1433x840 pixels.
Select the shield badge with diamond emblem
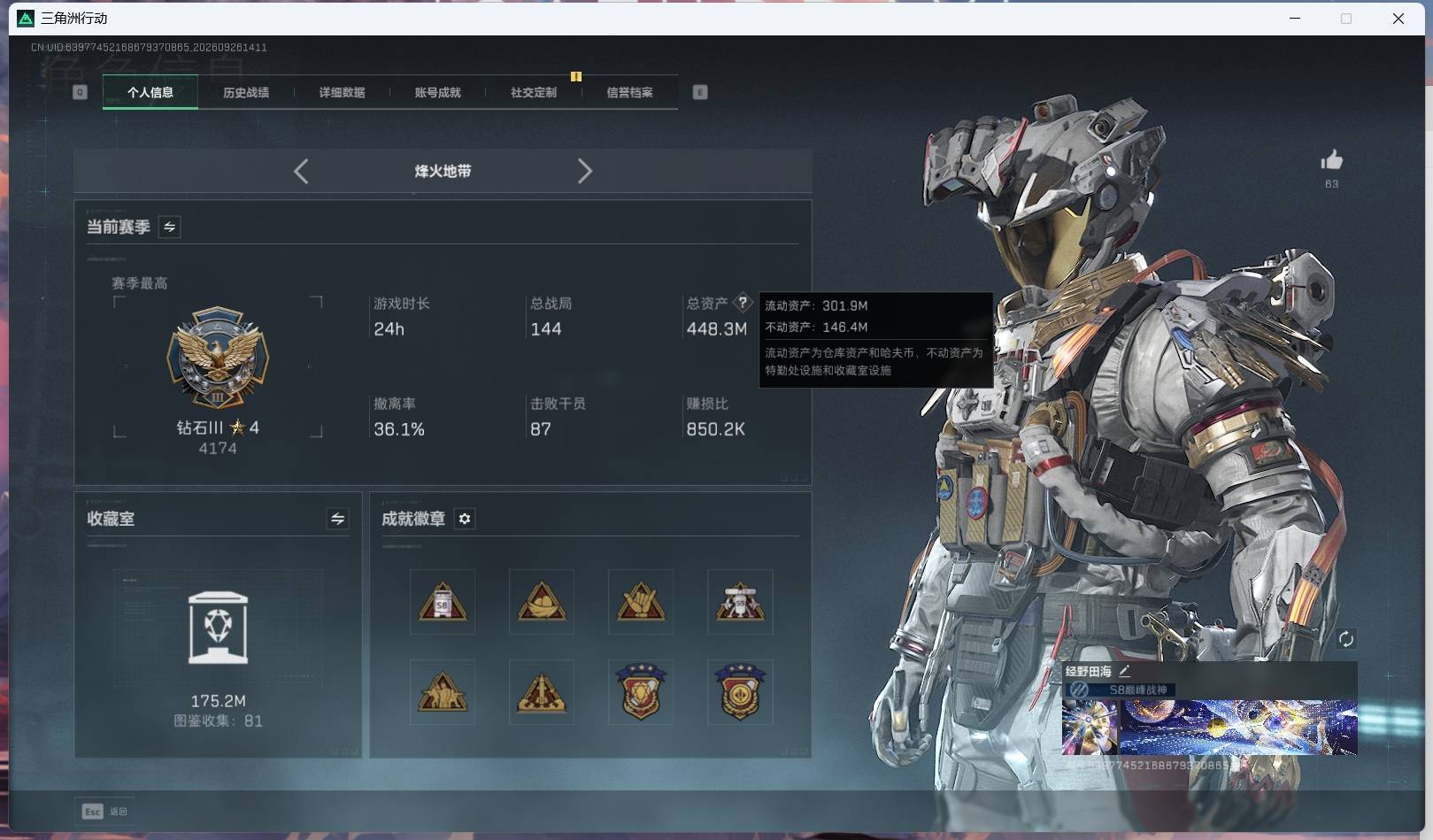point(641,691)
